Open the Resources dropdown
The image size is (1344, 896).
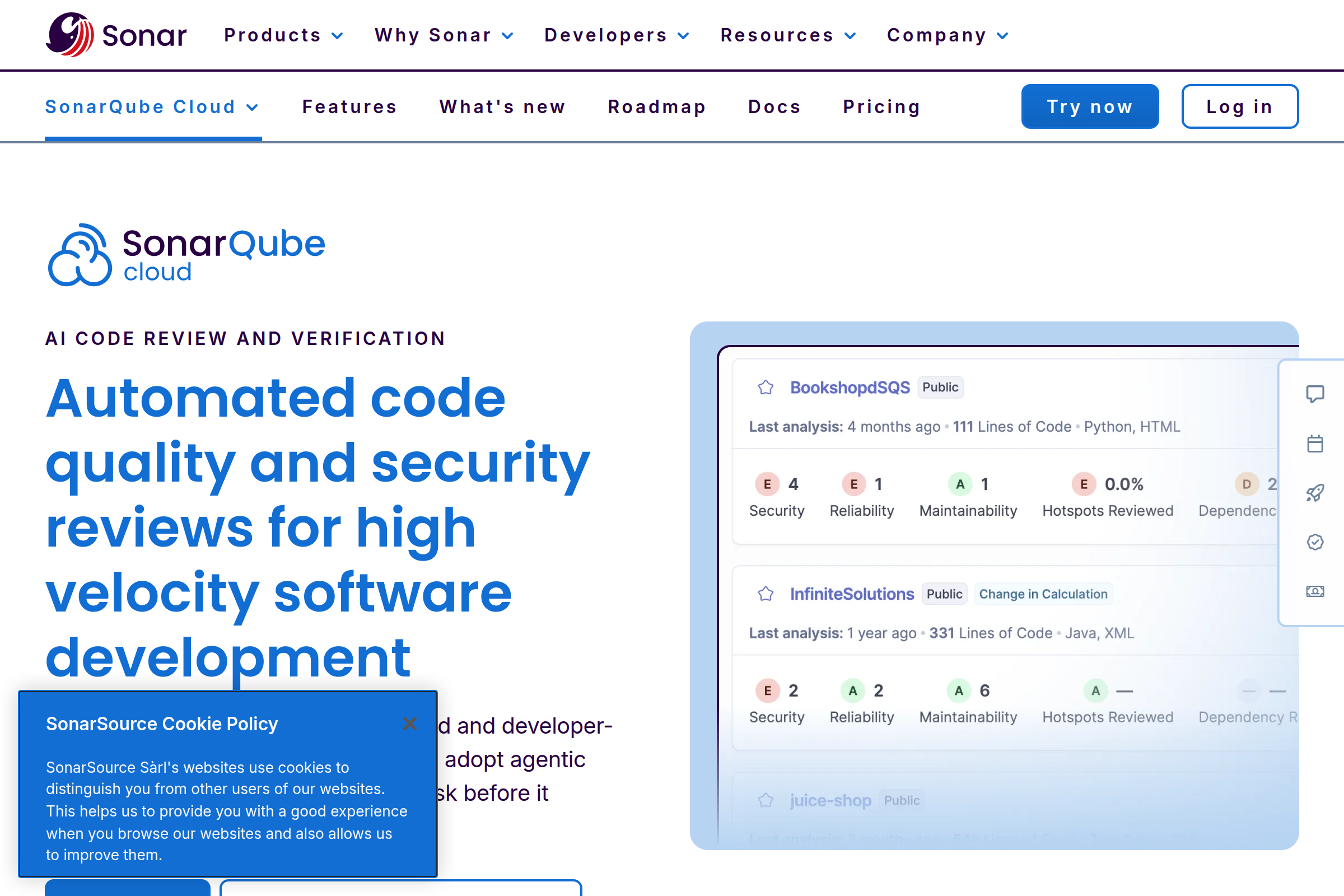788,35
